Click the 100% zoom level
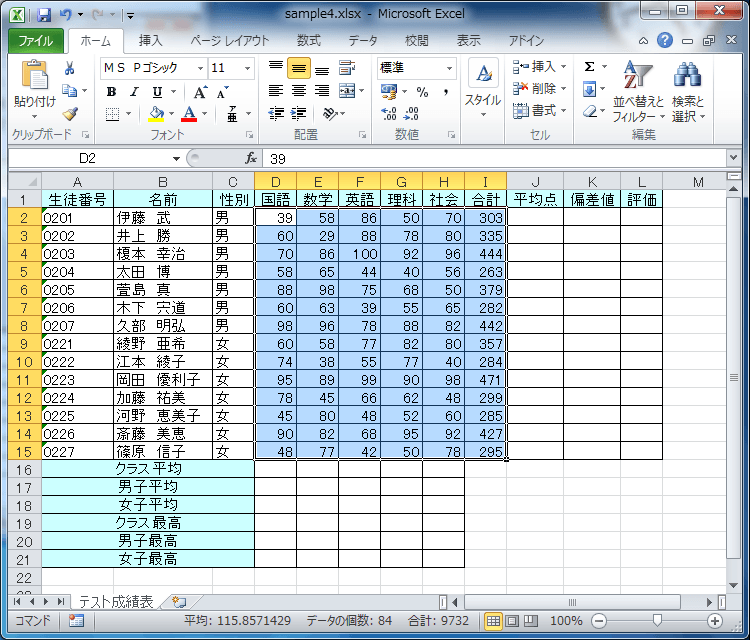 tap(566, 621)
